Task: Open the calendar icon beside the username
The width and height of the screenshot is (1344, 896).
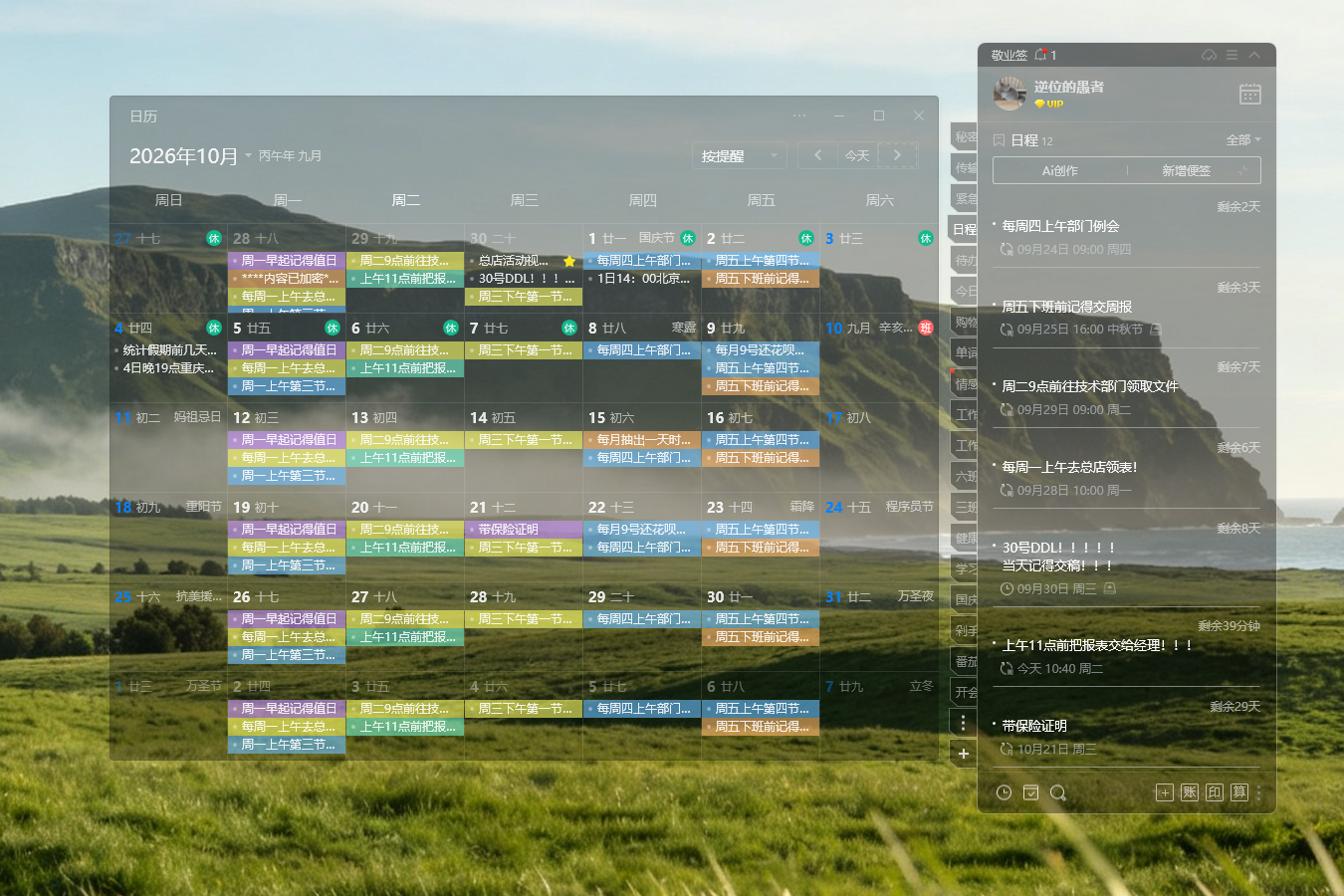Action: (x=1250, y=94)
